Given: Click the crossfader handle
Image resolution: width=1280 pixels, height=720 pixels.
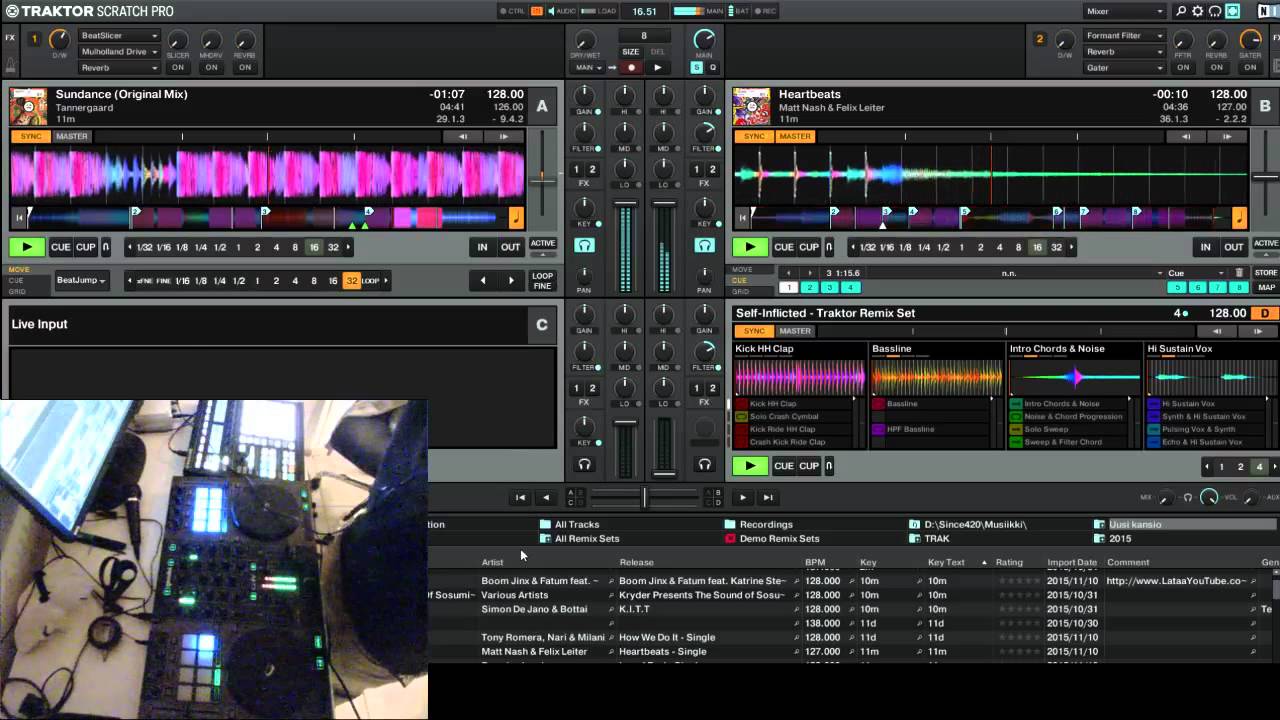Looking at the screenshot, I should [644, 497].
